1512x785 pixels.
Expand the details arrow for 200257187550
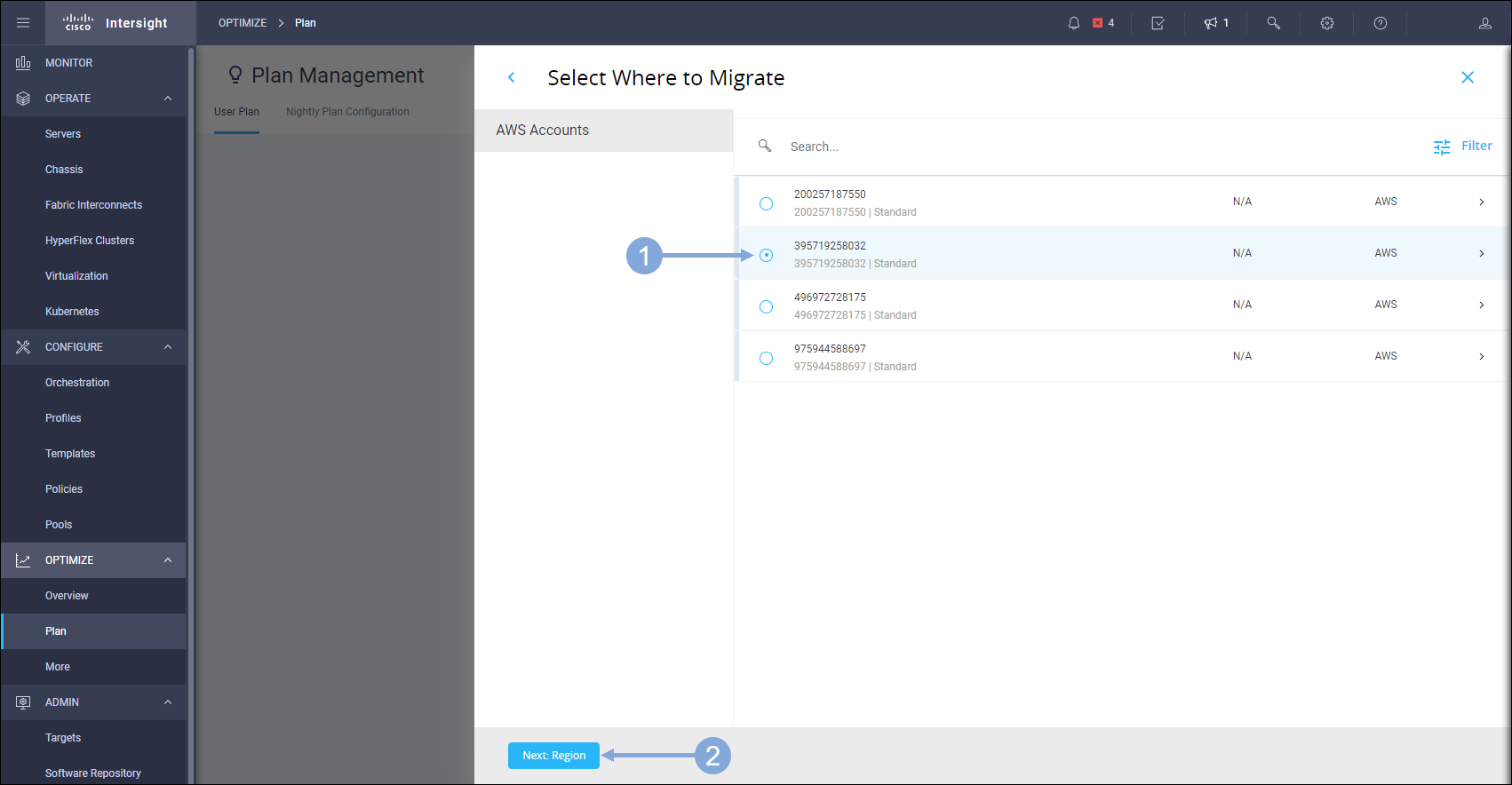click(1481, 202)
